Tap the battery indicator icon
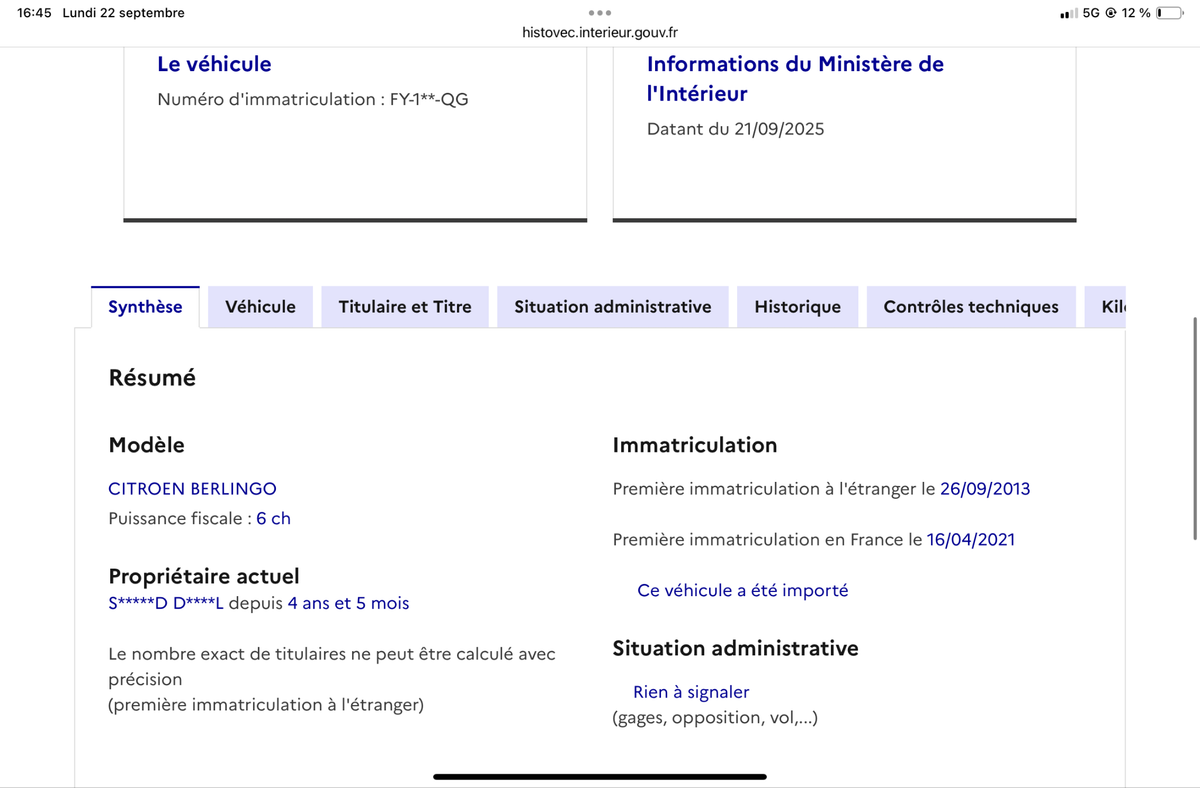Screen dimensions: 1200x788 tap(1167, 13)
